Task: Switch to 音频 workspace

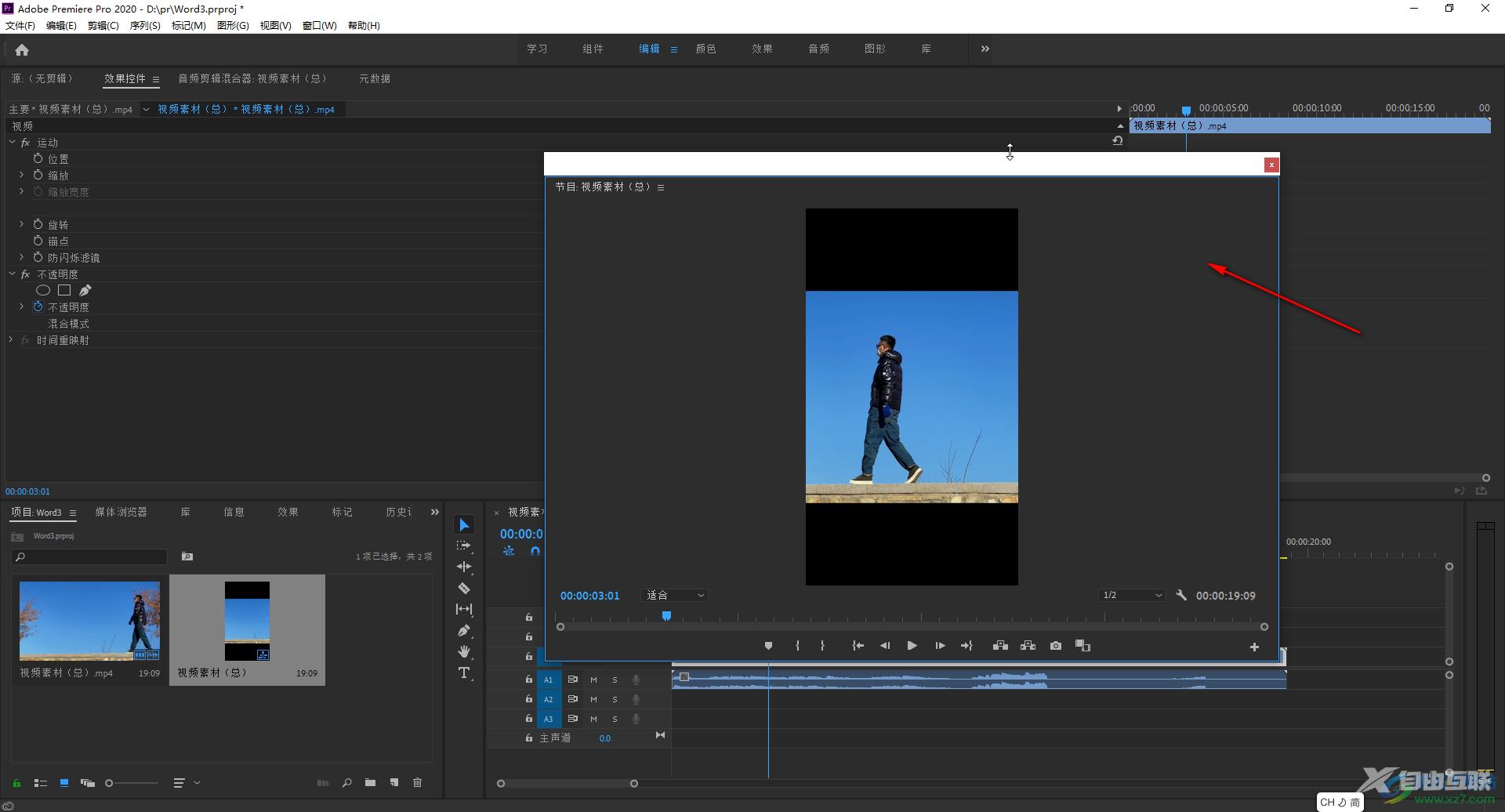Action: pyautogui.click(x=819, y=49)
